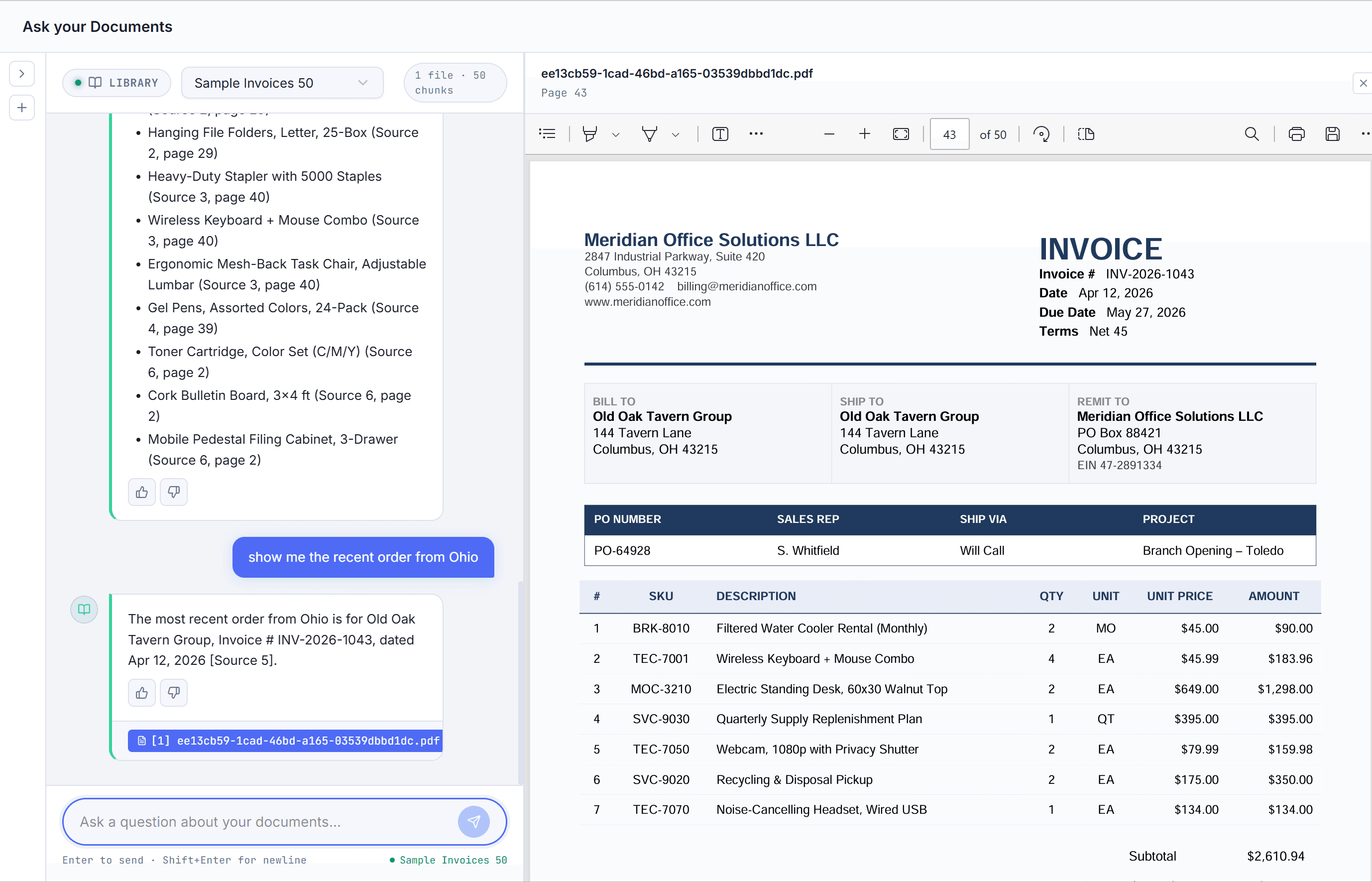Toggle the page view layout icon
Screen dimensions: 1372x882
pos(1086,134)
